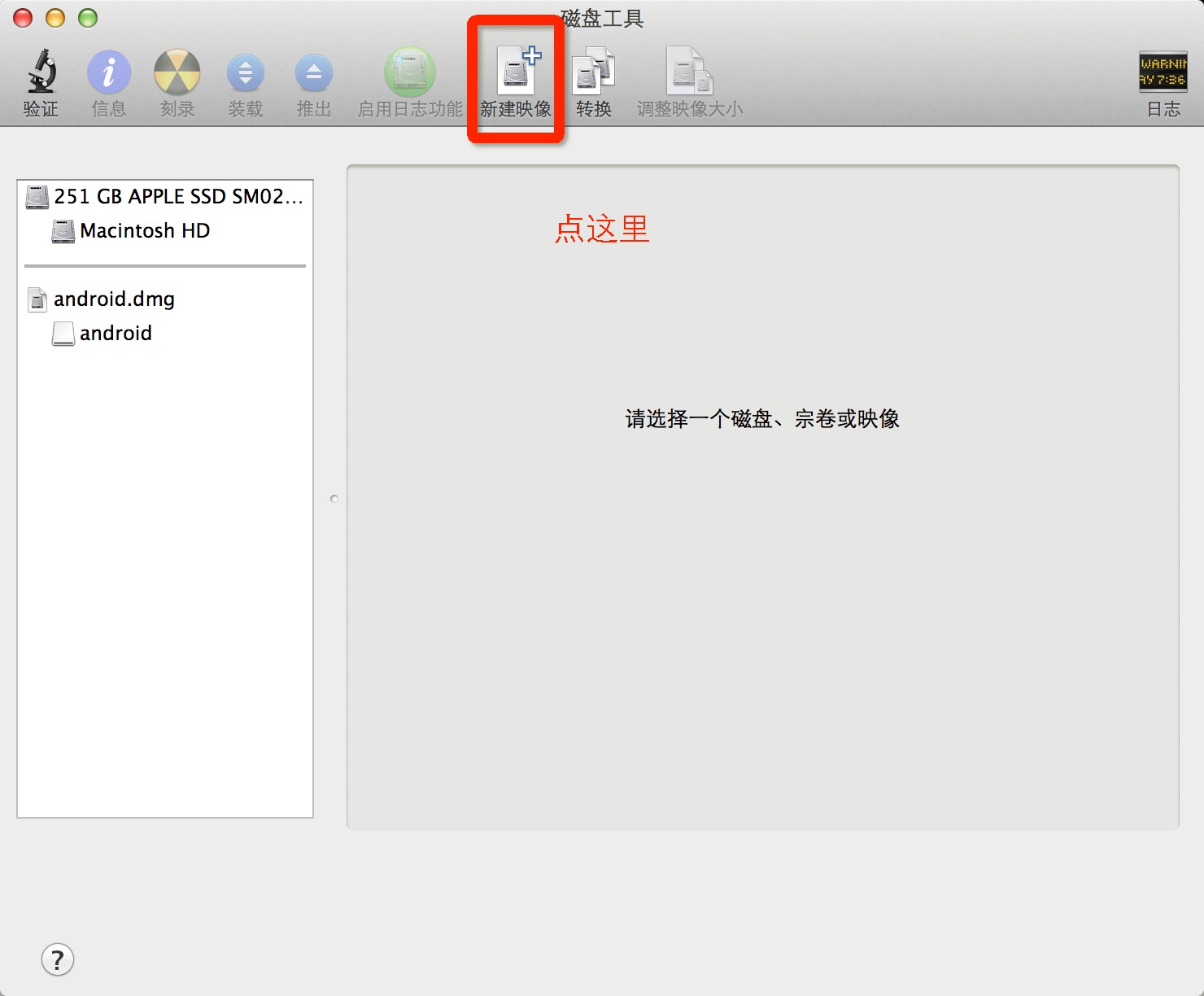Screen dimensions: 1204x996
Task: Click the 装载 mount toolbar icon
Action: [246, 73]
